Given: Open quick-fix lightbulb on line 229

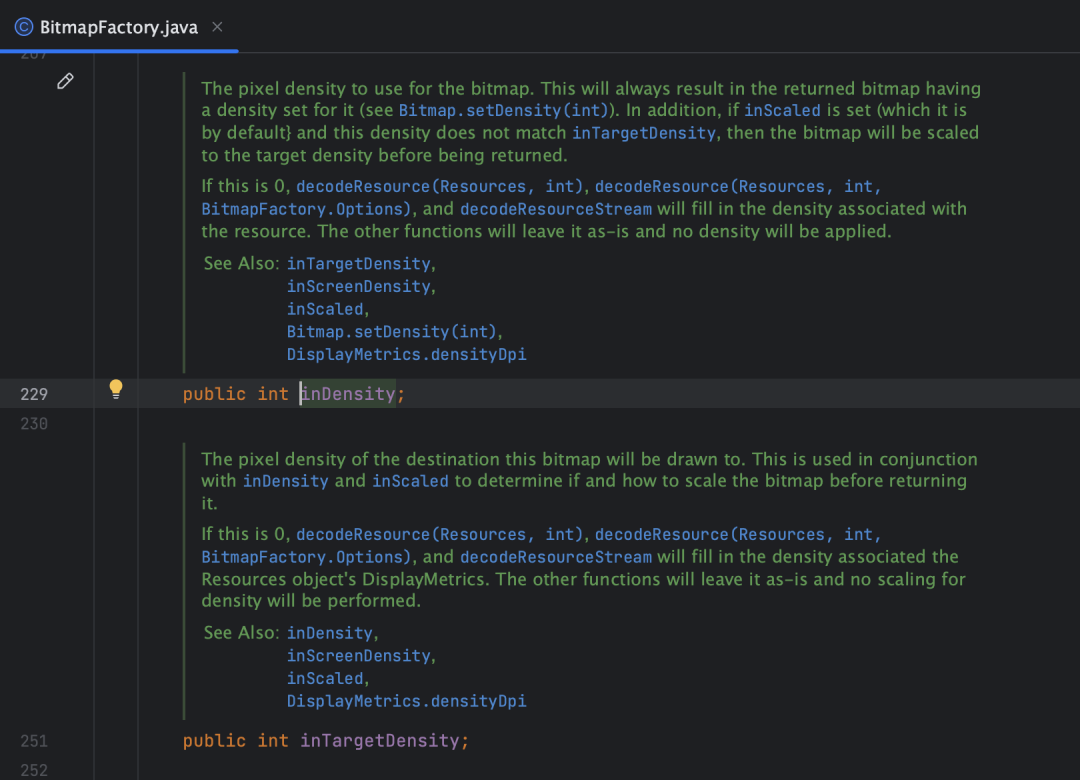Looking at the screenshot, I should (116, 389).
